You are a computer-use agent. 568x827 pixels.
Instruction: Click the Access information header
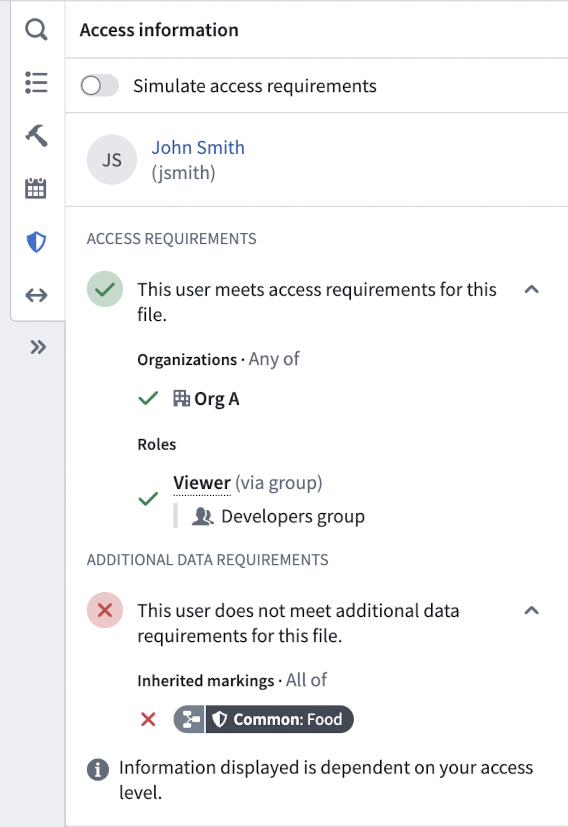159,30
